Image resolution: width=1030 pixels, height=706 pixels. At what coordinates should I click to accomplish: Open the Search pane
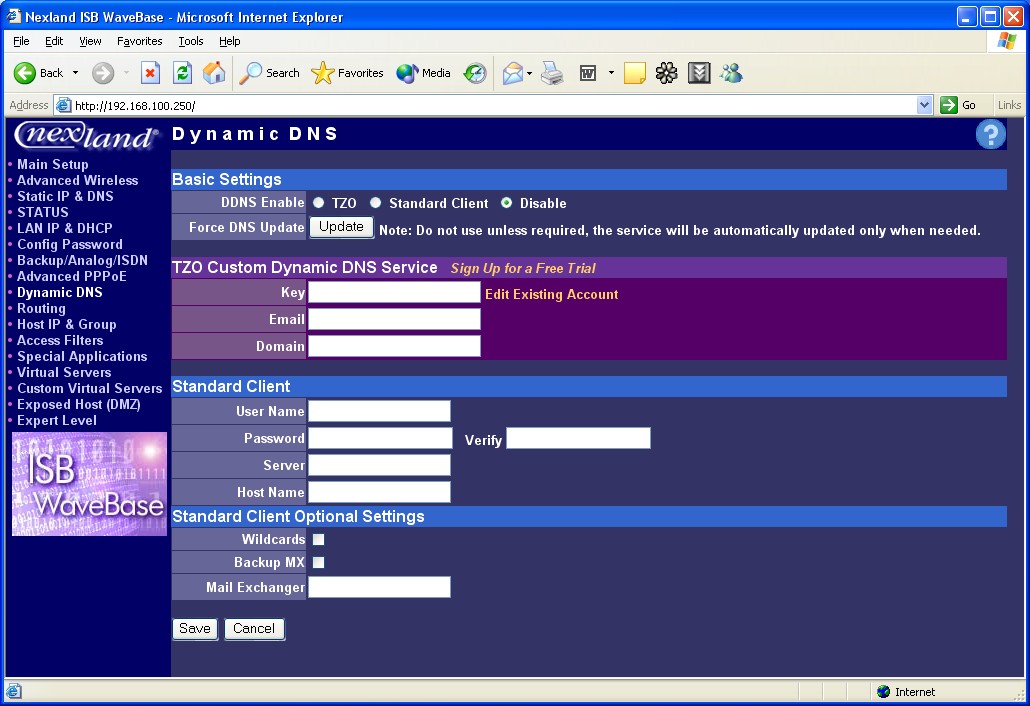pos(269,73)
